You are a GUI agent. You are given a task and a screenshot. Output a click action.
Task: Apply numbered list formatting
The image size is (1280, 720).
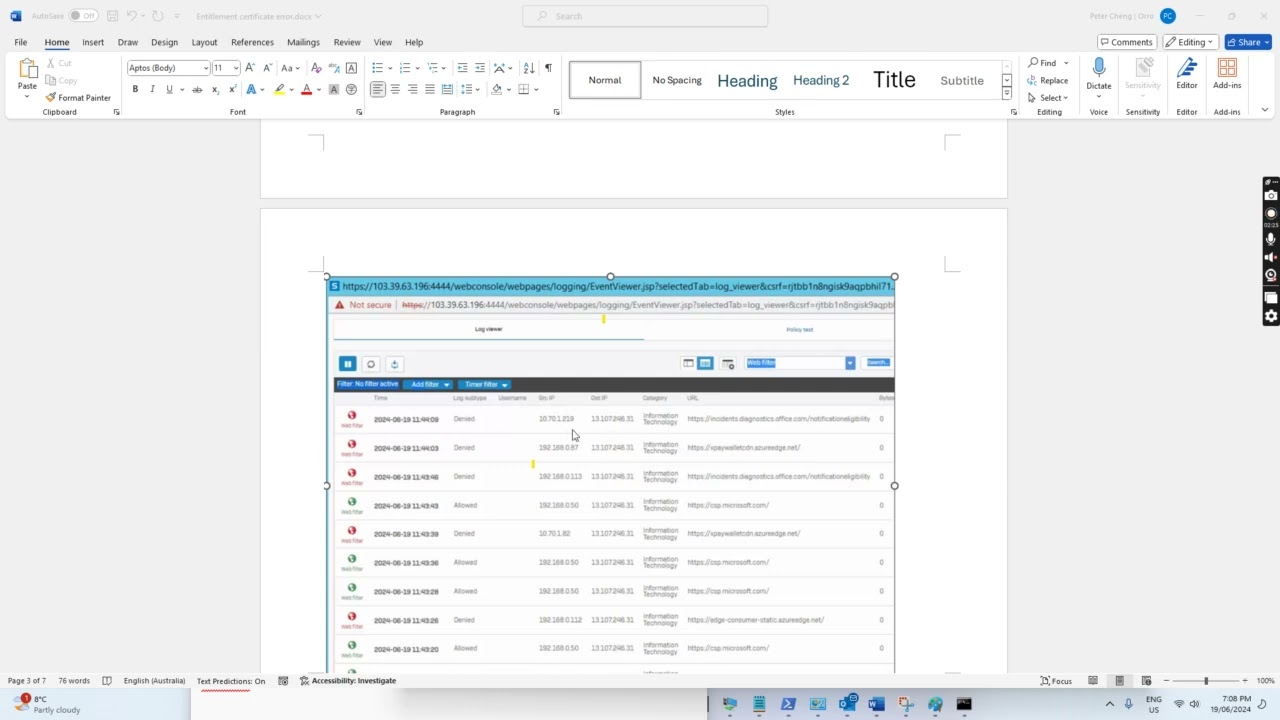pos(405,68)
